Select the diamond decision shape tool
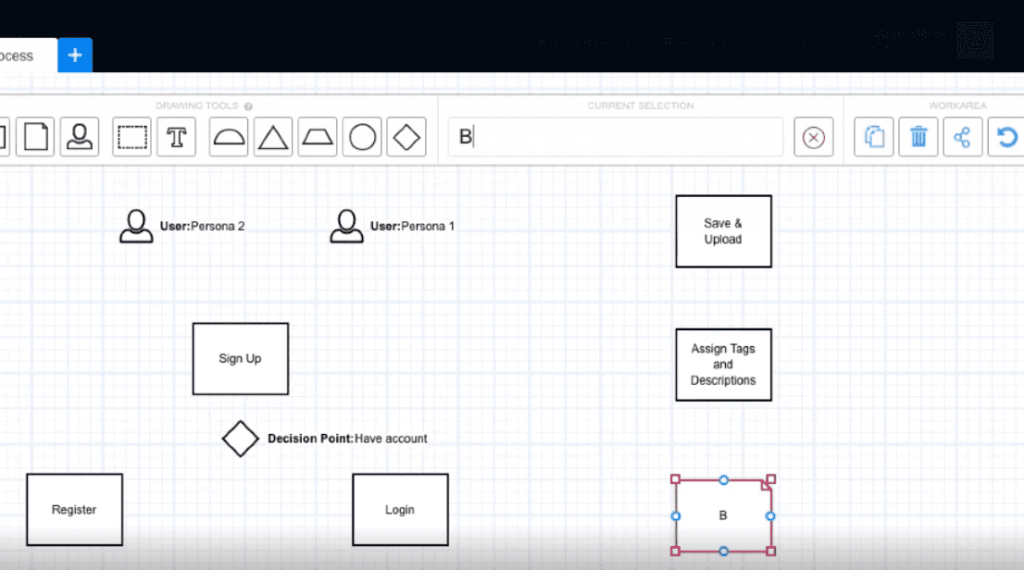This screenshot has width=1024, height=570. click(x=406, y=137)
